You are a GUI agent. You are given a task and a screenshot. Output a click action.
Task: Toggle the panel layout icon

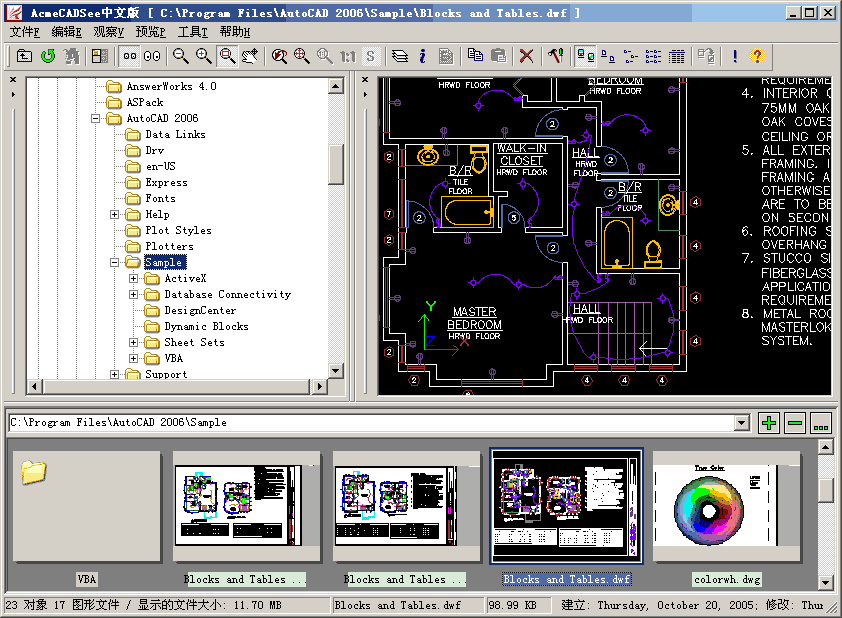point(100,56)
